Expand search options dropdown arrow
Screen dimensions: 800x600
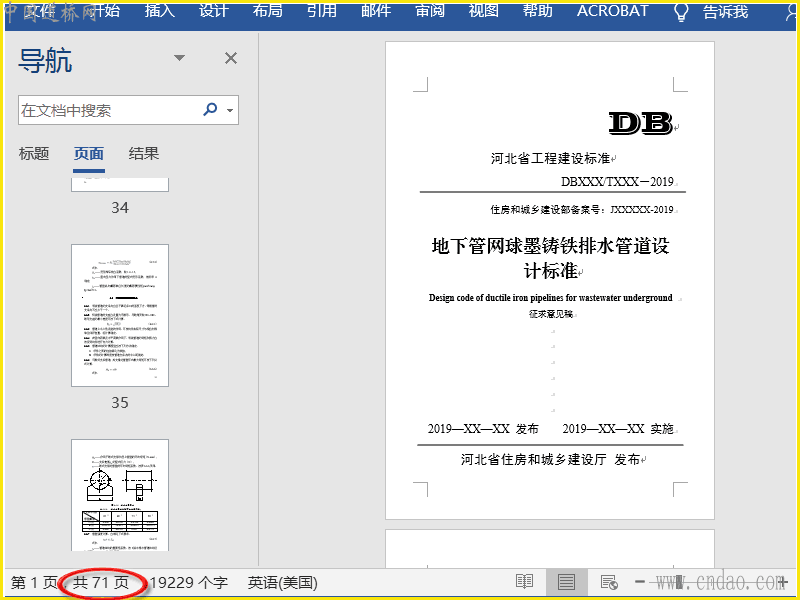[230, 110]
